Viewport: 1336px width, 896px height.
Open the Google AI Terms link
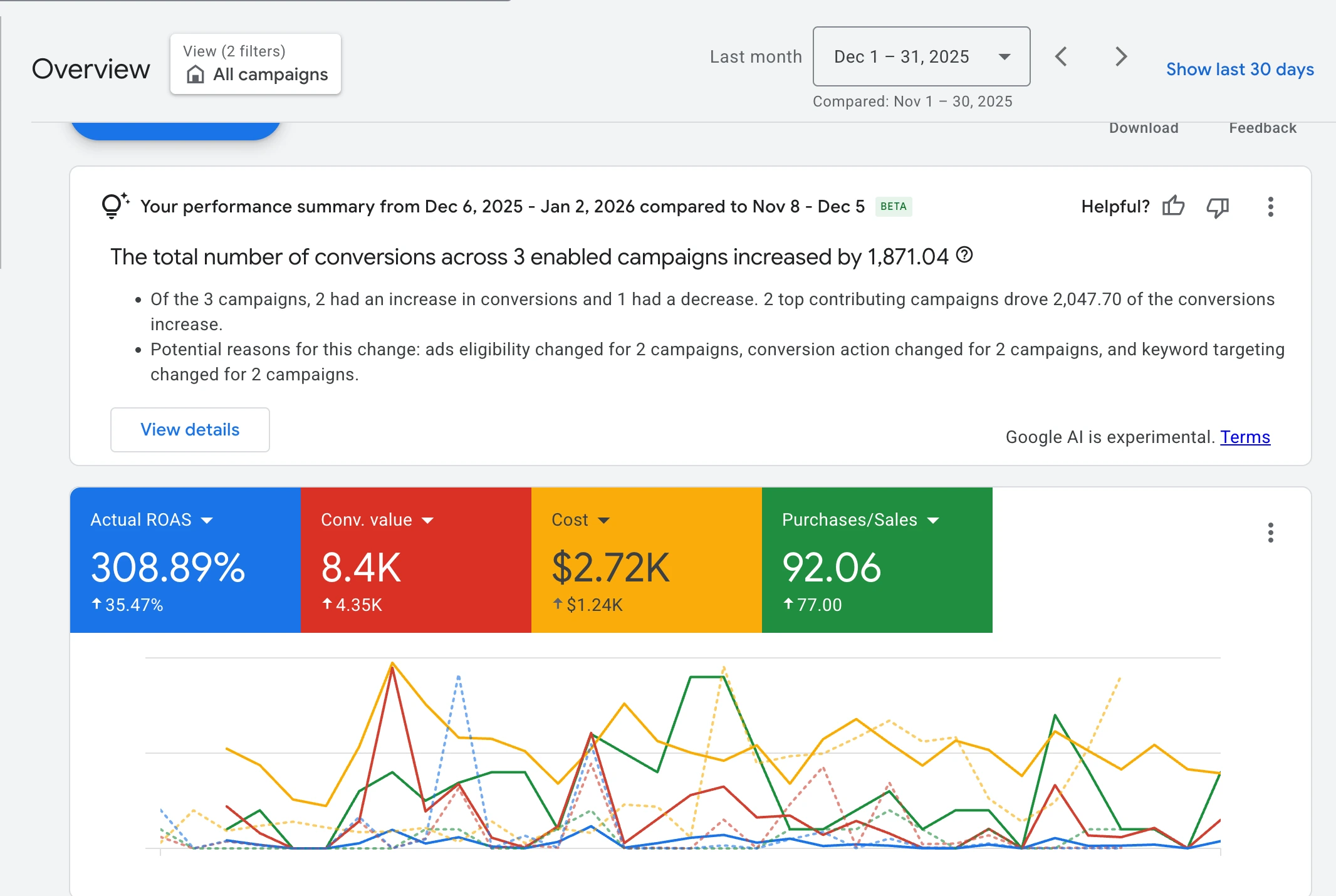1245,437
